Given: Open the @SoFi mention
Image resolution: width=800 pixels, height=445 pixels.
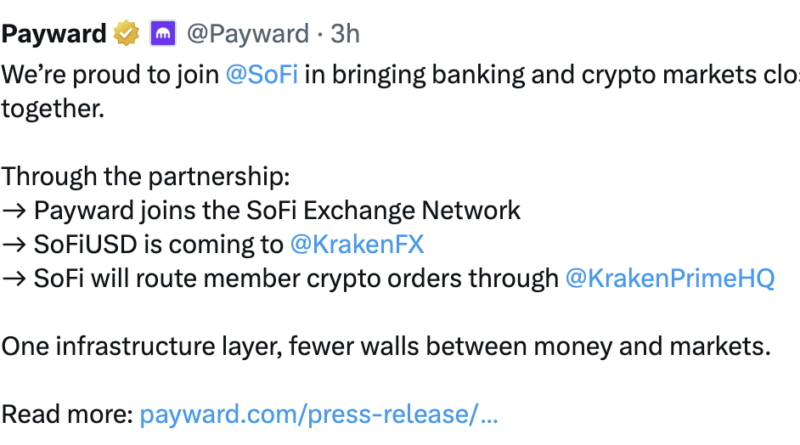Looking at the screenshot, I should 262,75.
